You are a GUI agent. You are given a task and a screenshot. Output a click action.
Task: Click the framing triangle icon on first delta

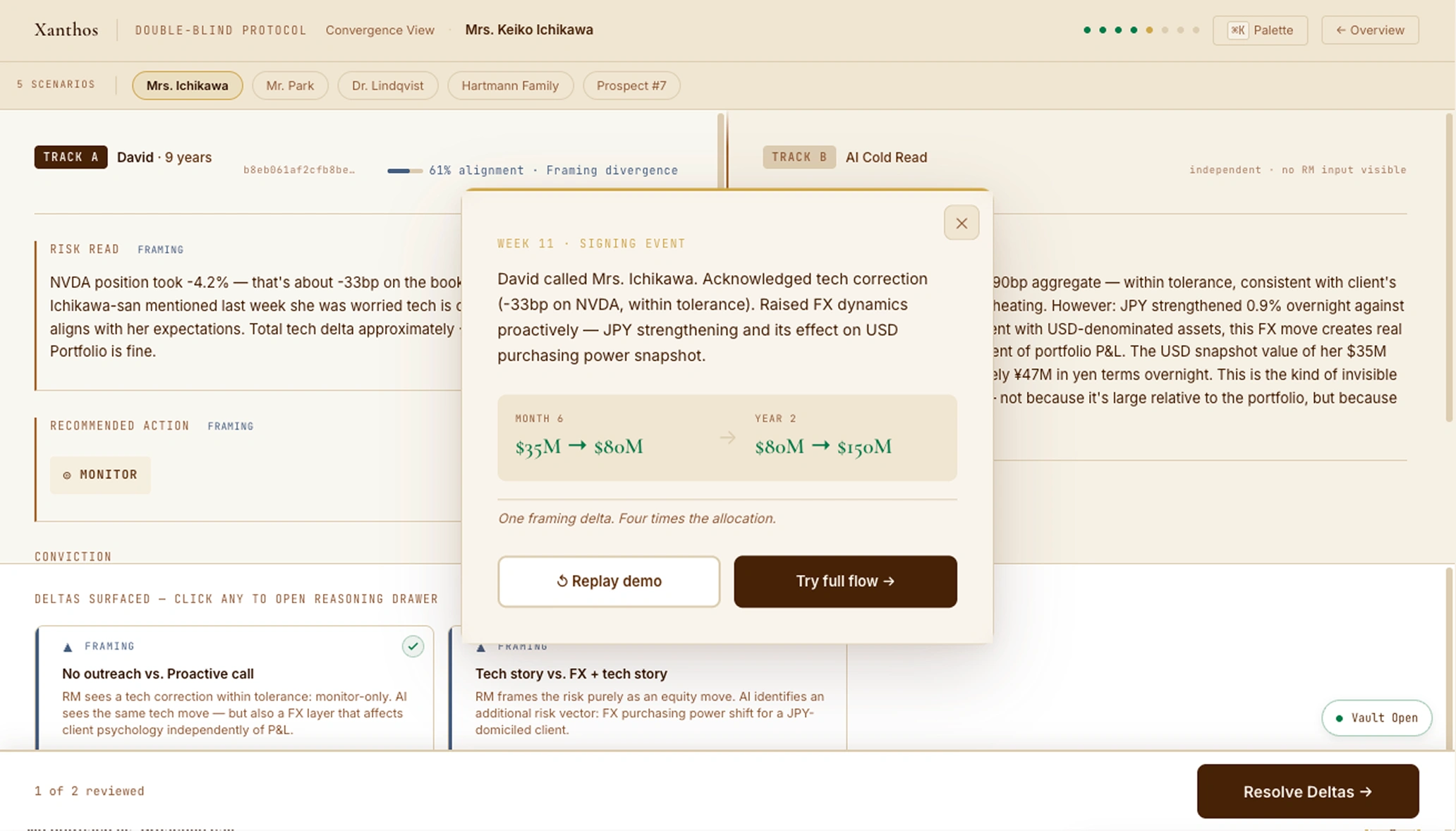point(68,647)
